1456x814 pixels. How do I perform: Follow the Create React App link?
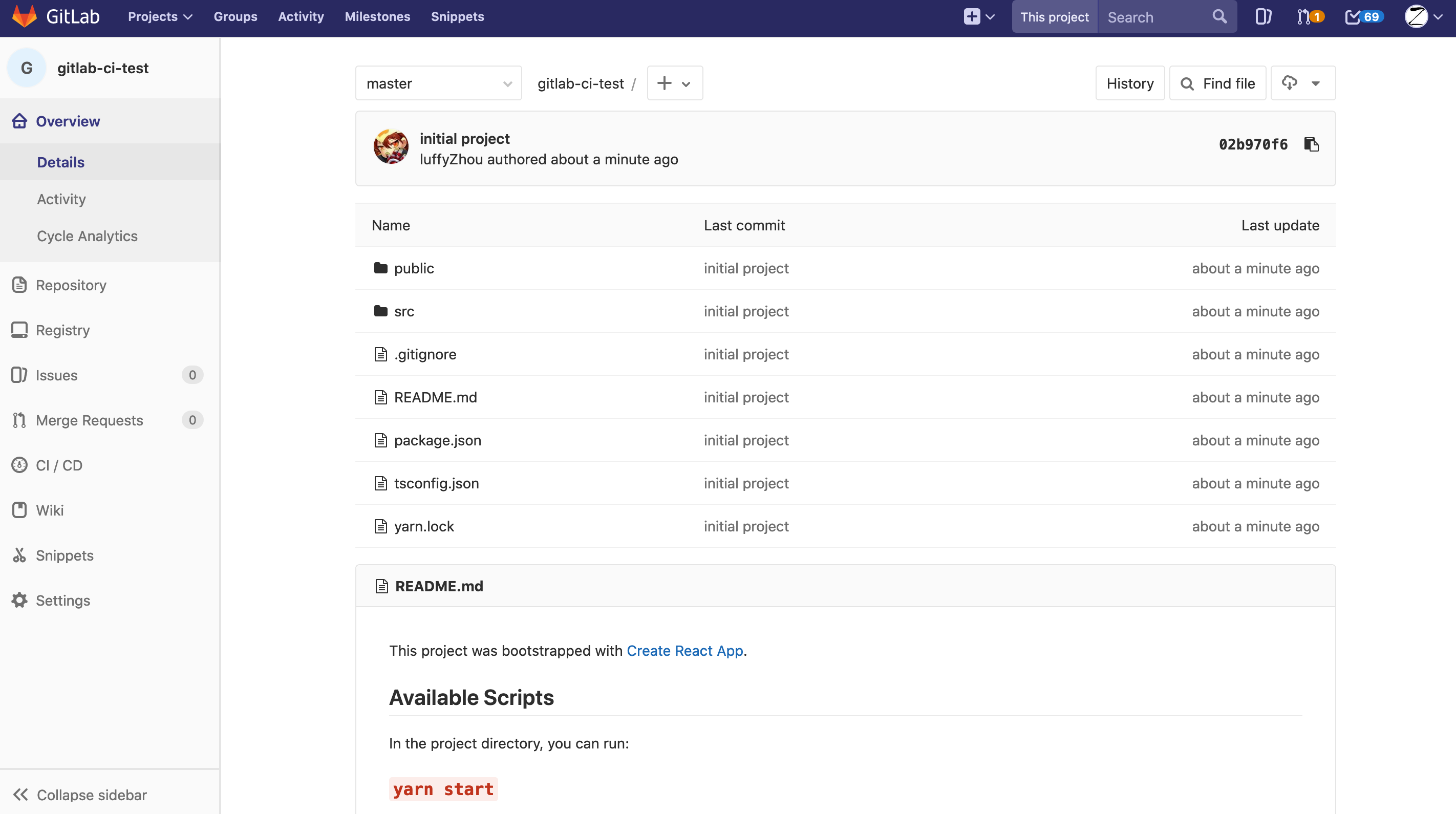click(x=684, y=651)
